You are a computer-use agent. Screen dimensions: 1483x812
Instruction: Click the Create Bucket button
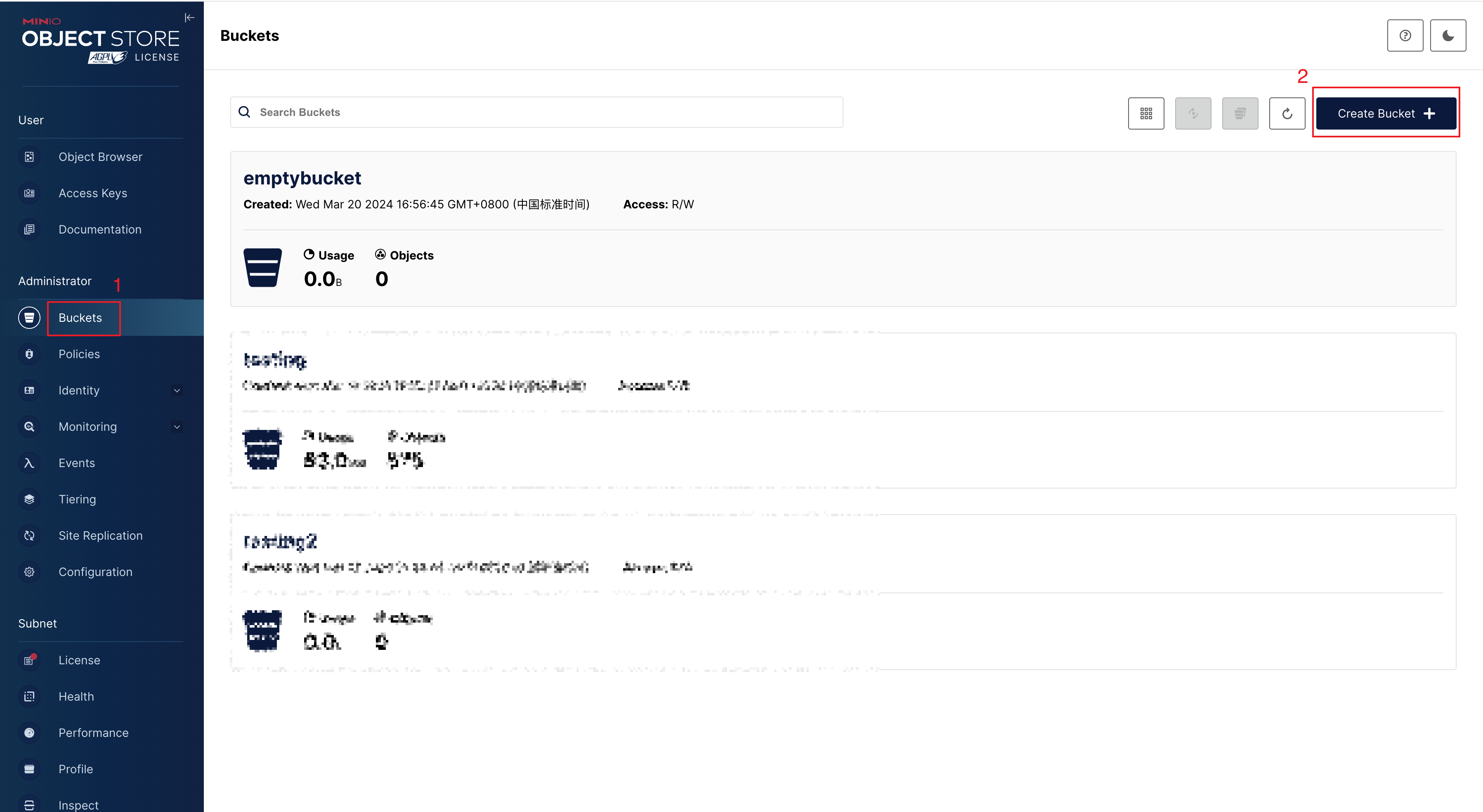[1386, 113]
